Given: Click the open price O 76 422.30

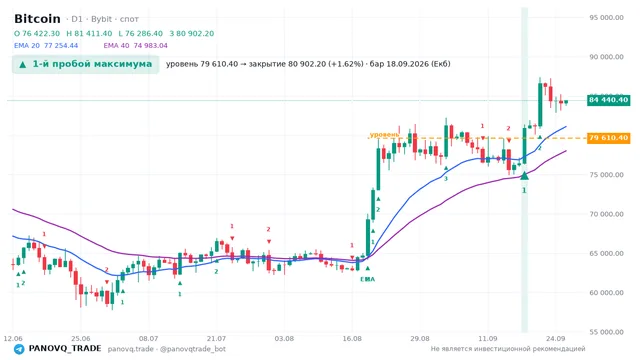Looking at the screenshot, I should coord(37,33).
